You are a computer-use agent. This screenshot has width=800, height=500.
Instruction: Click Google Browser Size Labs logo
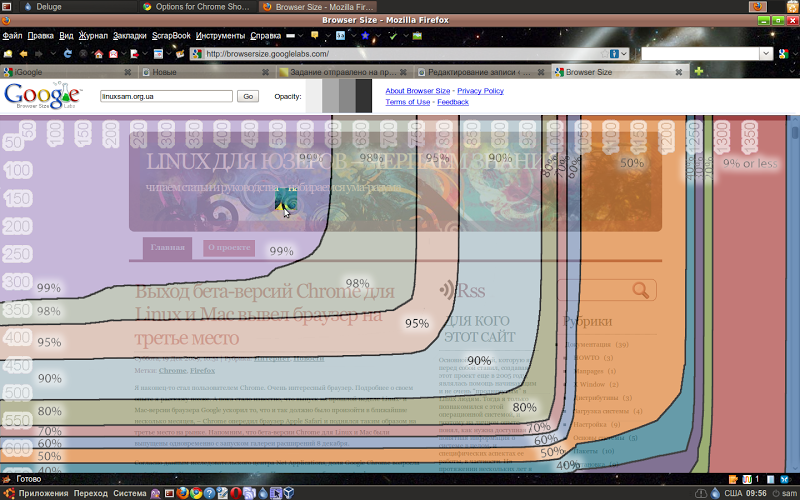[x=42, y=95]
